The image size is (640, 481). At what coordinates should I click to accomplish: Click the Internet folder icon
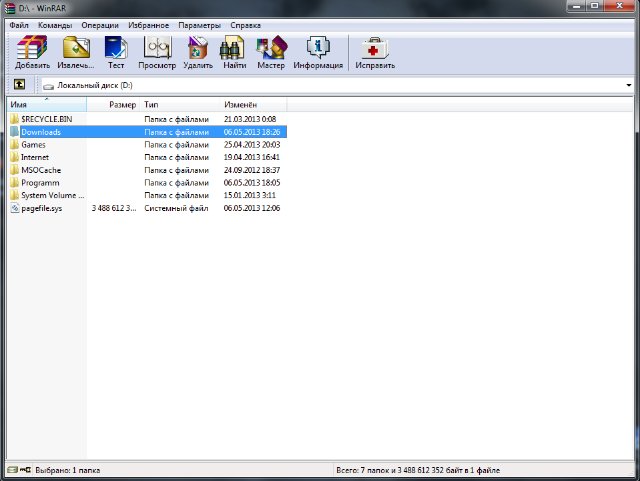click(15, 157)
